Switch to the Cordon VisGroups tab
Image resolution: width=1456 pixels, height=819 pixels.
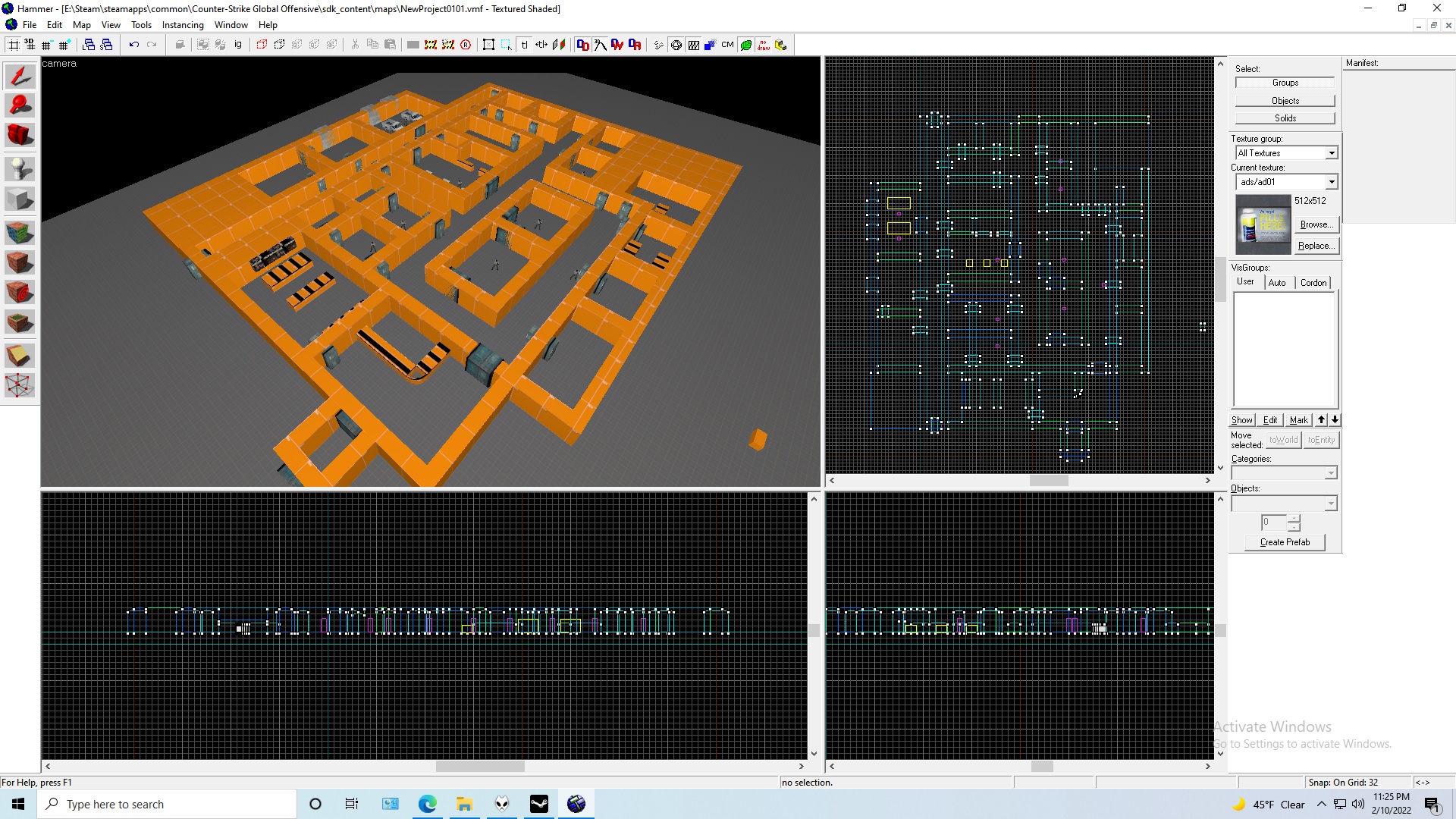pyautogui.click(x=1313, y=282)
